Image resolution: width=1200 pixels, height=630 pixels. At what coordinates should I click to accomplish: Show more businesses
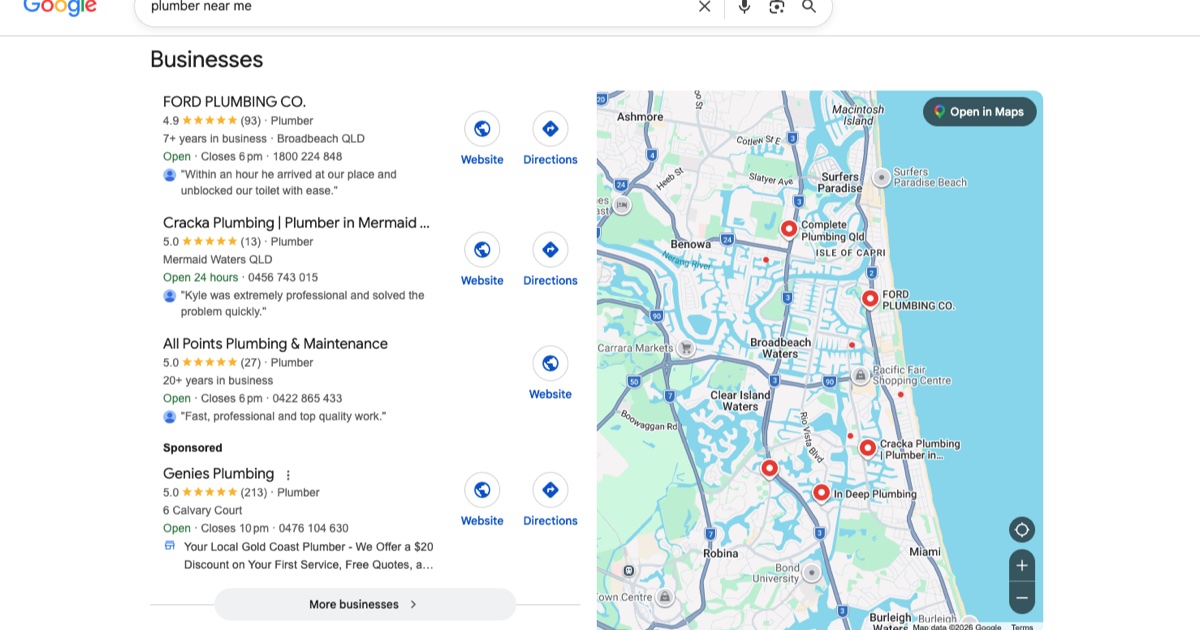365,604
